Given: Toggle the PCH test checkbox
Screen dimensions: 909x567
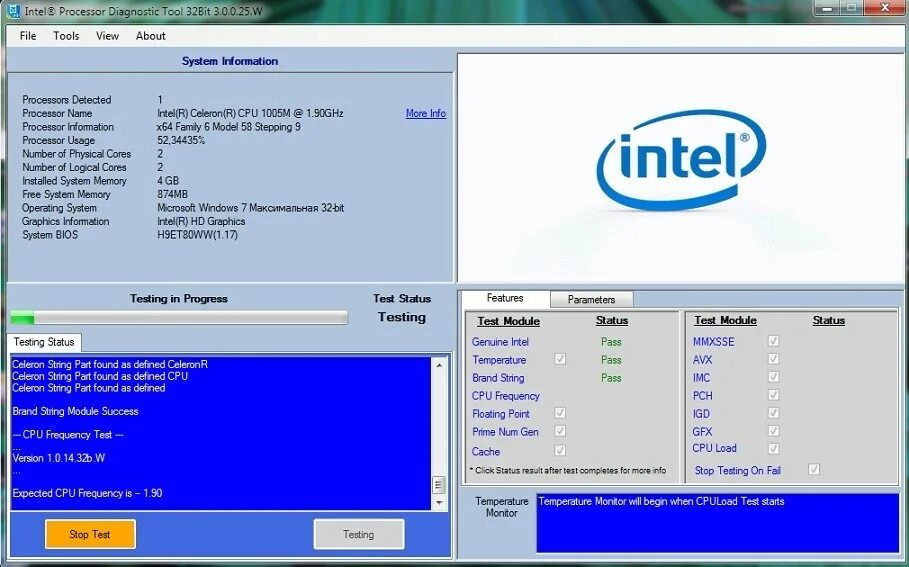Looking at the screenshot, I should pos(773,395).
